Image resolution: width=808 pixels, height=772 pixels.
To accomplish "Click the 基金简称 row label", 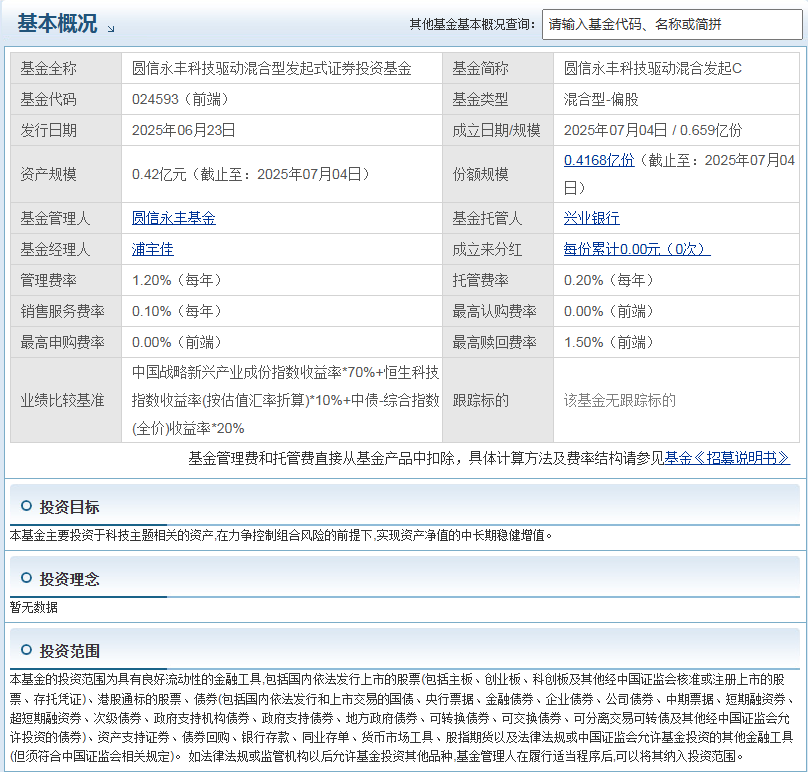I will 480,68.
